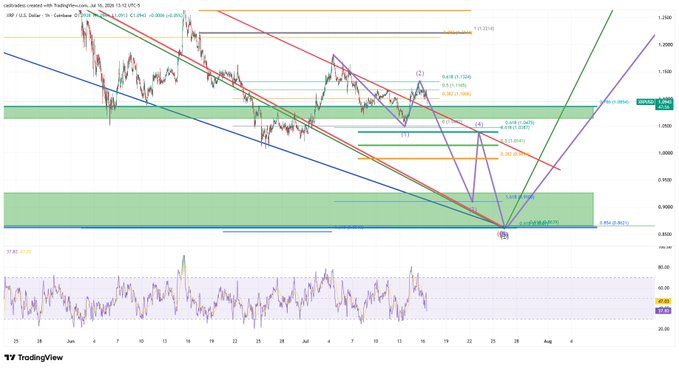Select the orange horizontal line at 0.382 level
This screenshot has width=679, height=369.
pyautogui.click(x=428, y=159)
